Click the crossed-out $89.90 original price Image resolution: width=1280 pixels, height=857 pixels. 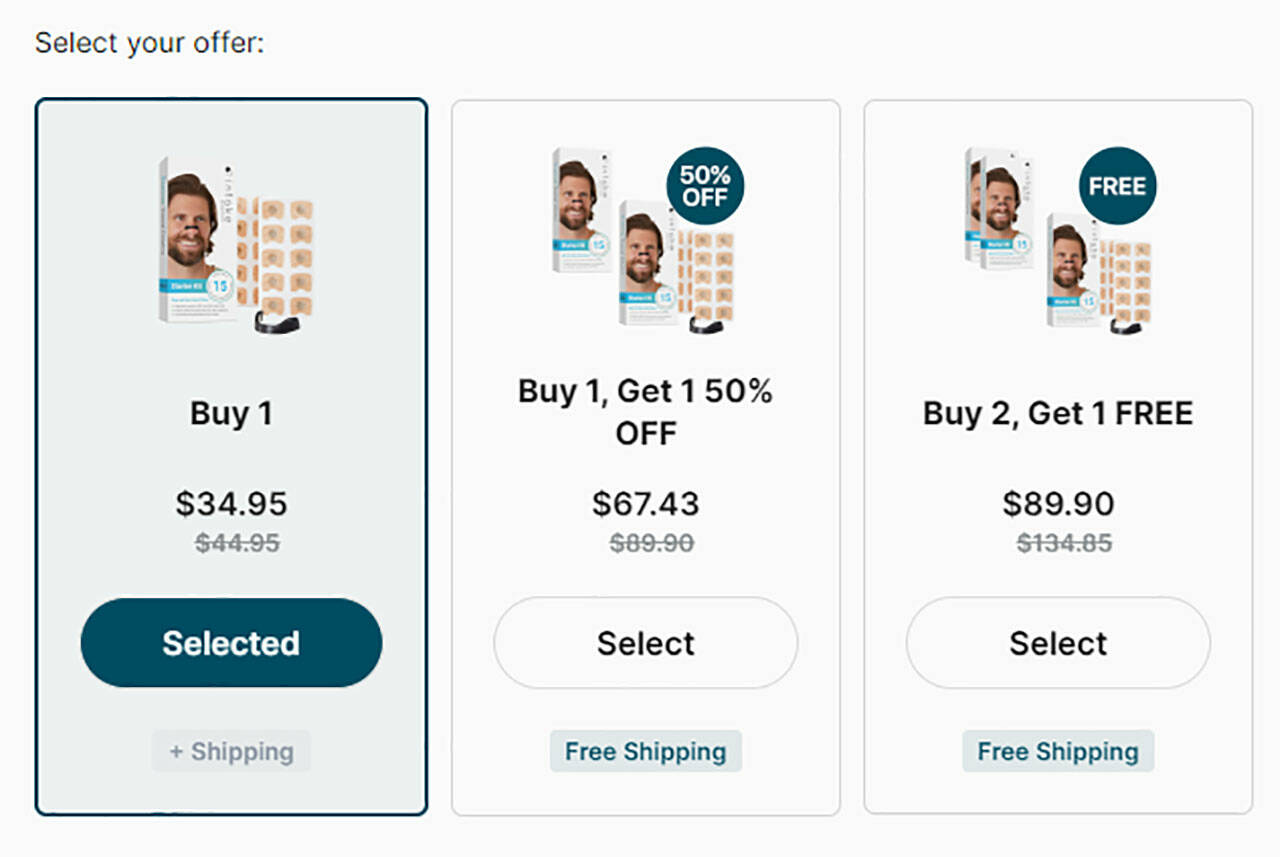tap(651, 543)
